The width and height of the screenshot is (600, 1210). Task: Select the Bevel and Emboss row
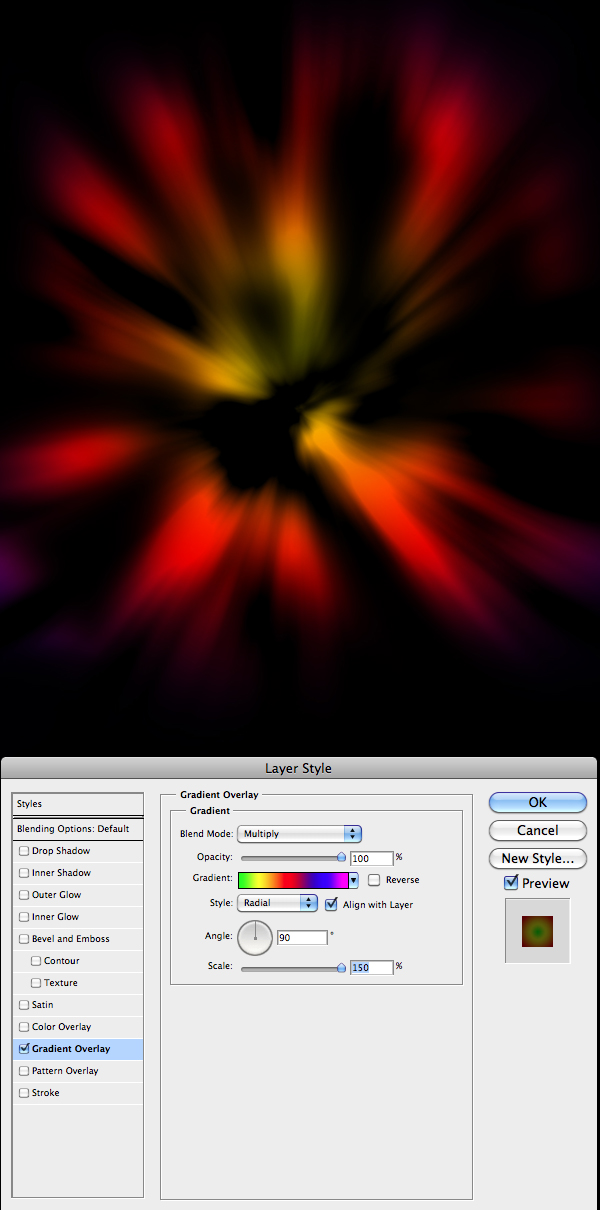77,939
